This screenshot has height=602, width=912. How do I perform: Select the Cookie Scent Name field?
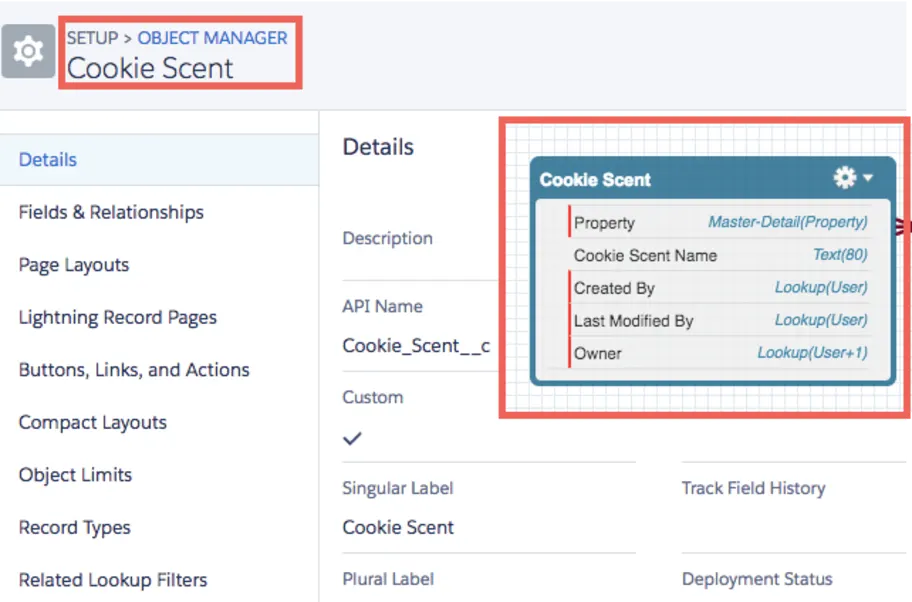[645, 255]
